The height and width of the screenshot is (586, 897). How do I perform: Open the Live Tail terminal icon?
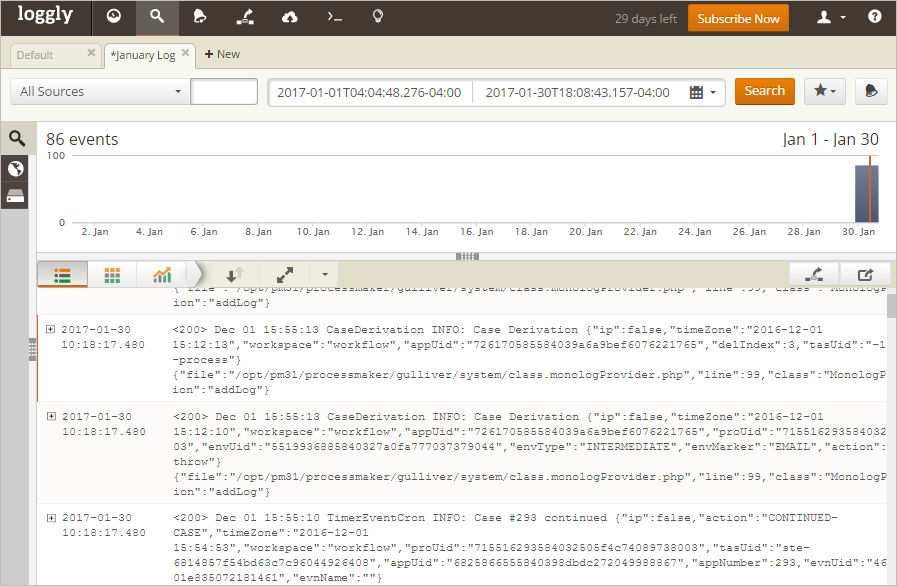[334, 18]
